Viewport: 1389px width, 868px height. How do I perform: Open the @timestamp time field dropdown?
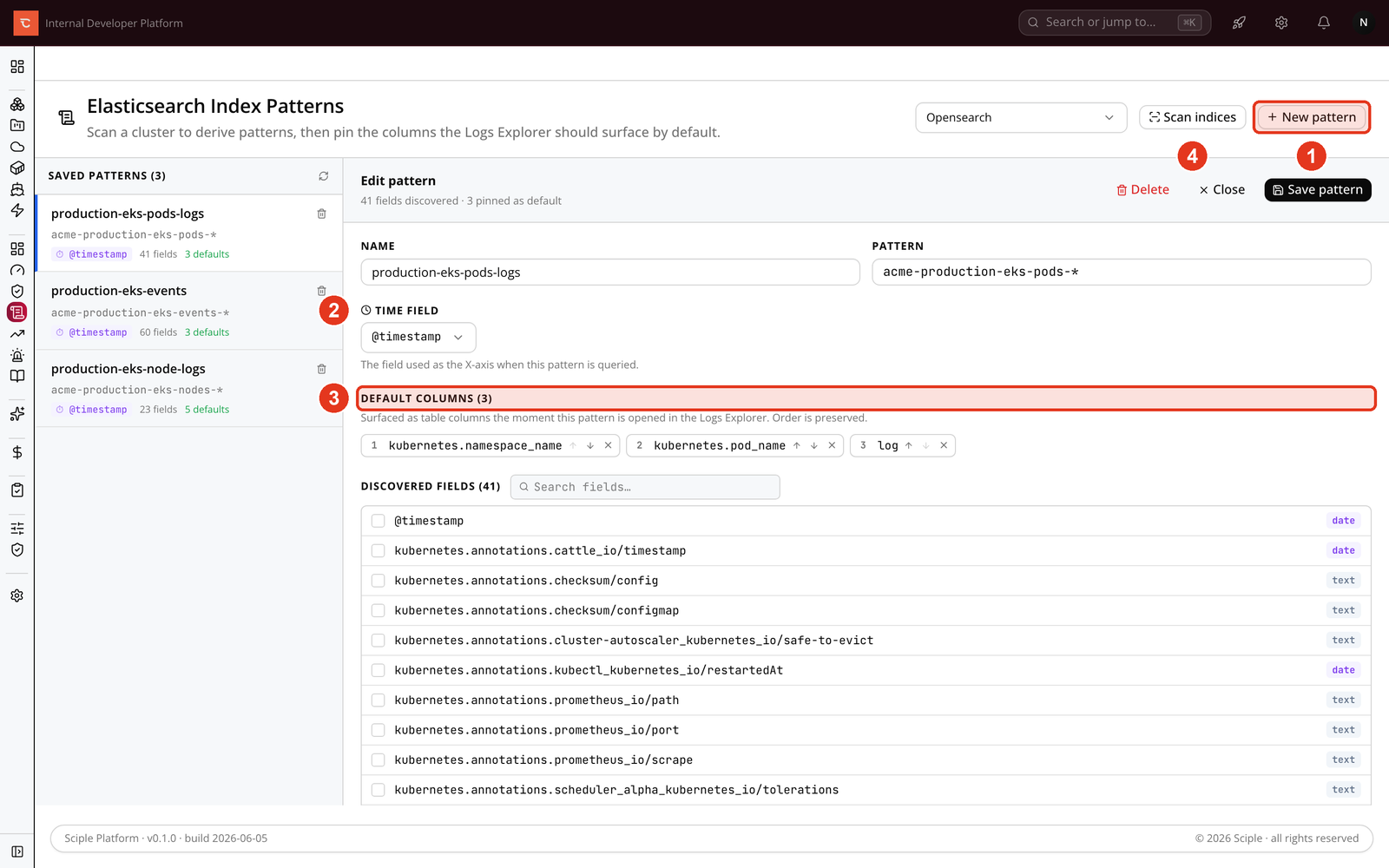click(x=418, y=337)
